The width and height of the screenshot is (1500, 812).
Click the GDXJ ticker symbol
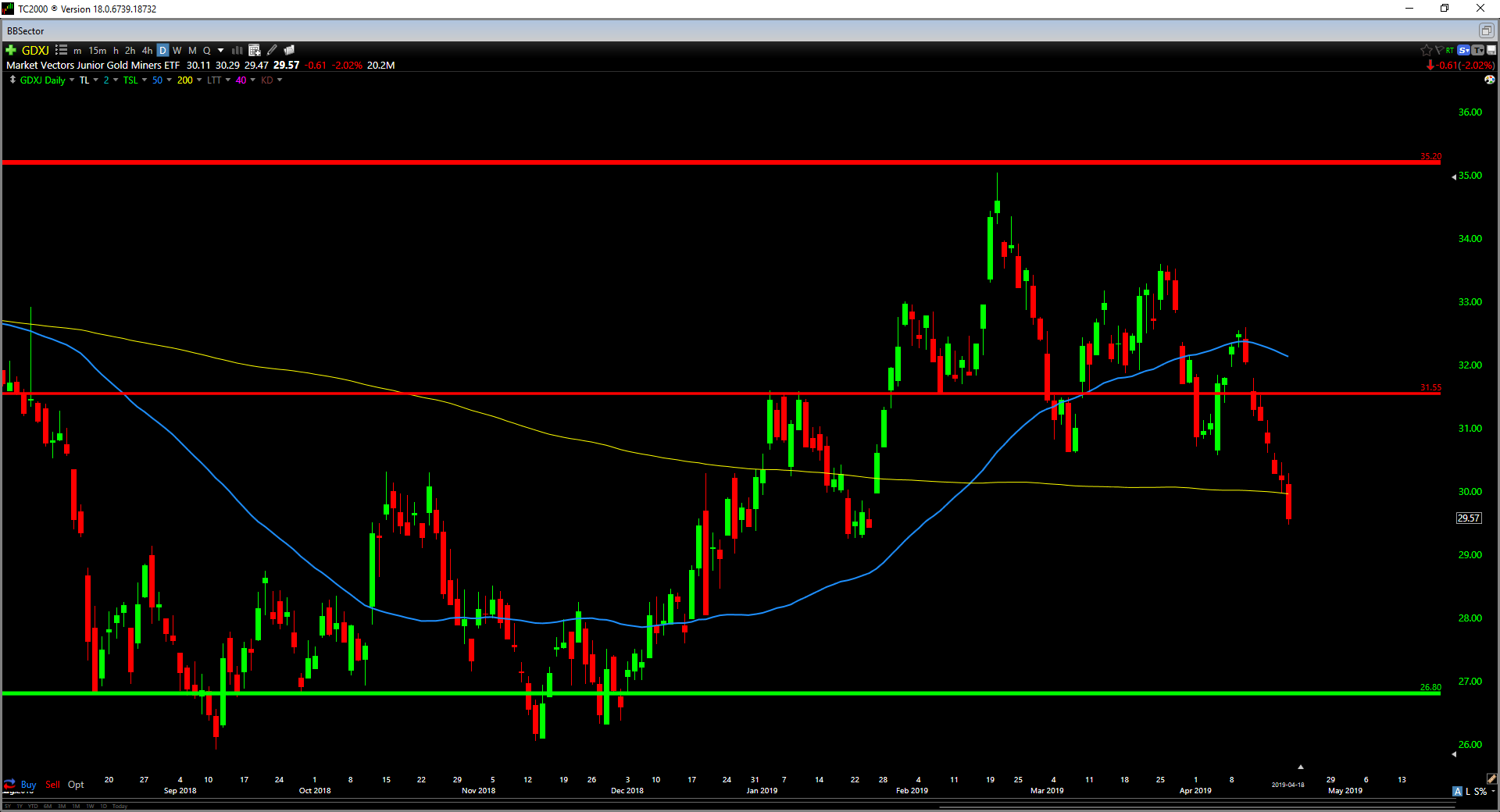coord(35,50)
